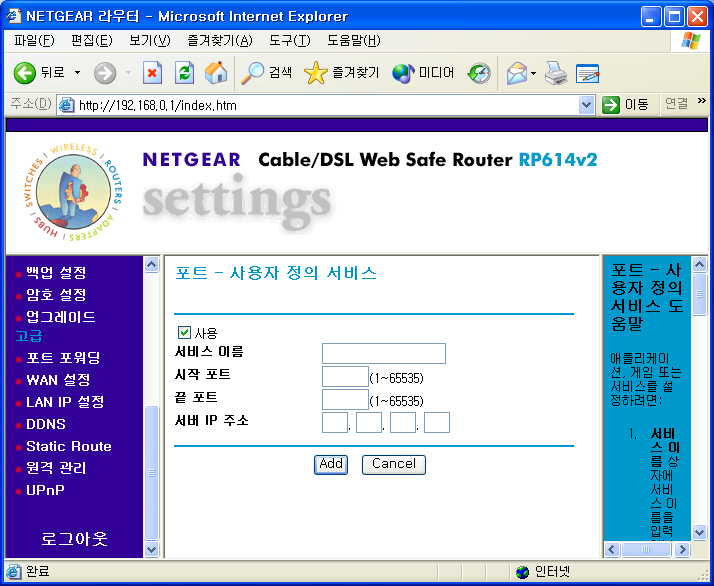Open the 즐겨찾기(A) menu
The height and width of the screenshot is (586, 714).
220,41
